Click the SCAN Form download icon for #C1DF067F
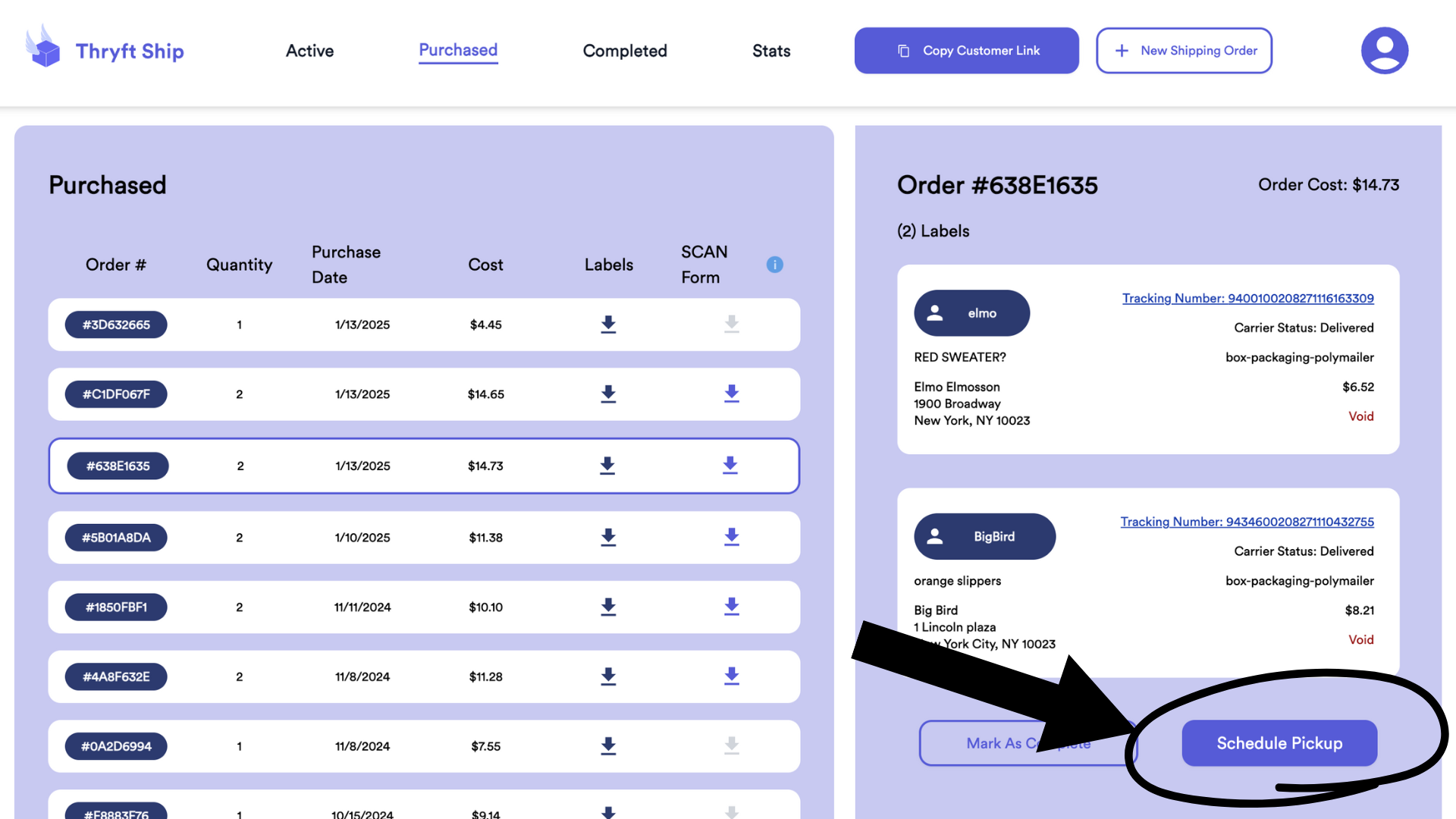The image size is (1456, 819). (x=731, y=393)
